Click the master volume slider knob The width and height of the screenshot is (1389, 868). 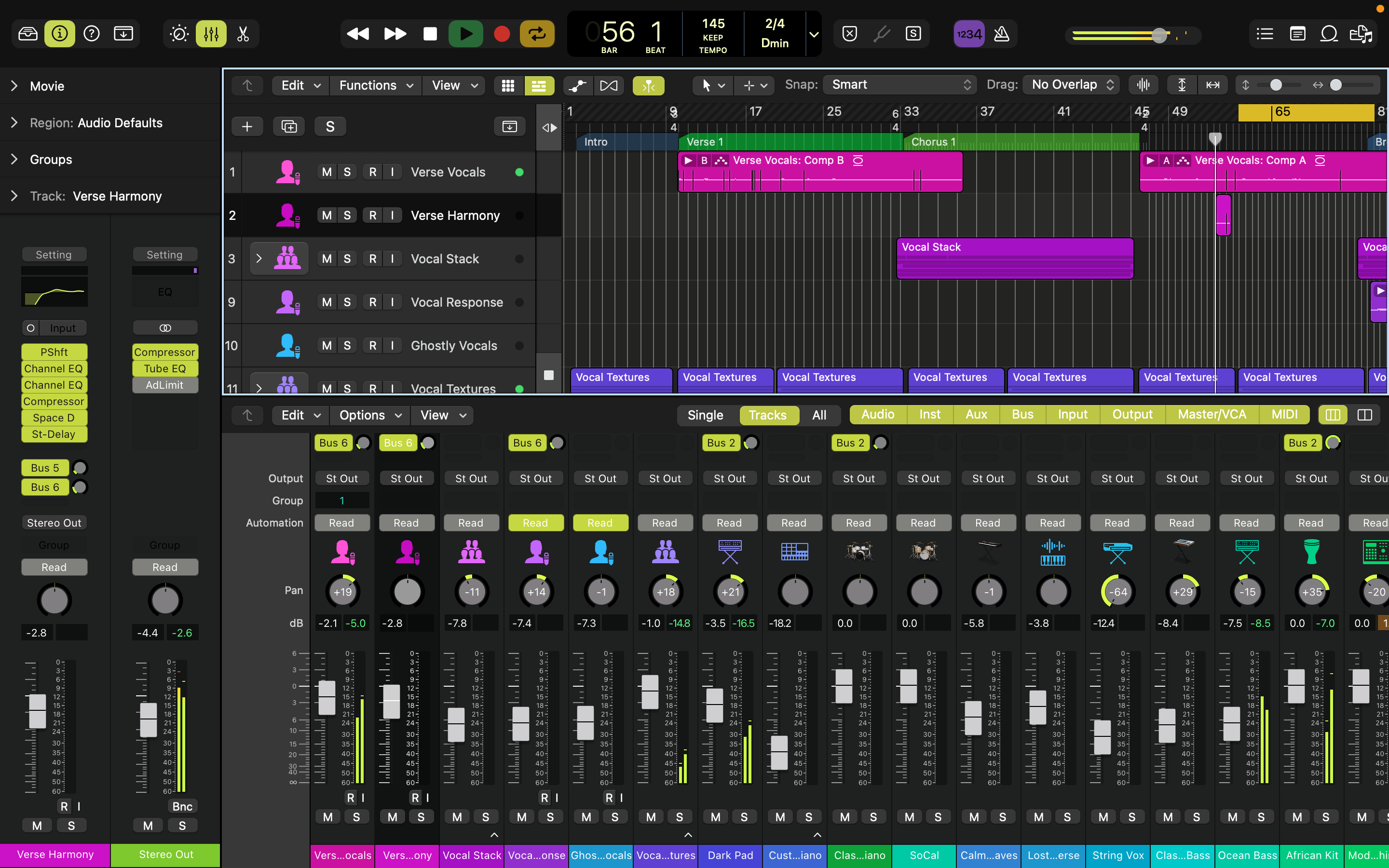pos(1159,36)
